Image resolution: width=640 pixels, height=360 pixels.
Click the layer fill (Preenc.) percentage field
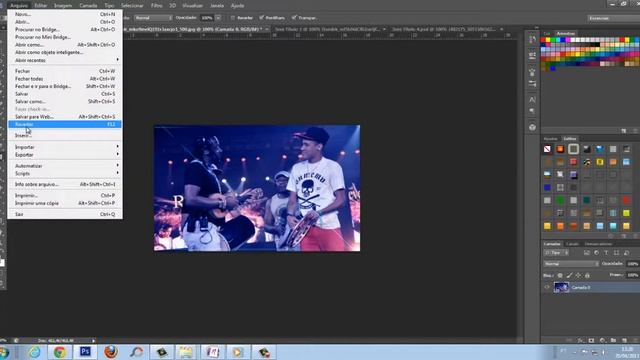click(633, 276)
